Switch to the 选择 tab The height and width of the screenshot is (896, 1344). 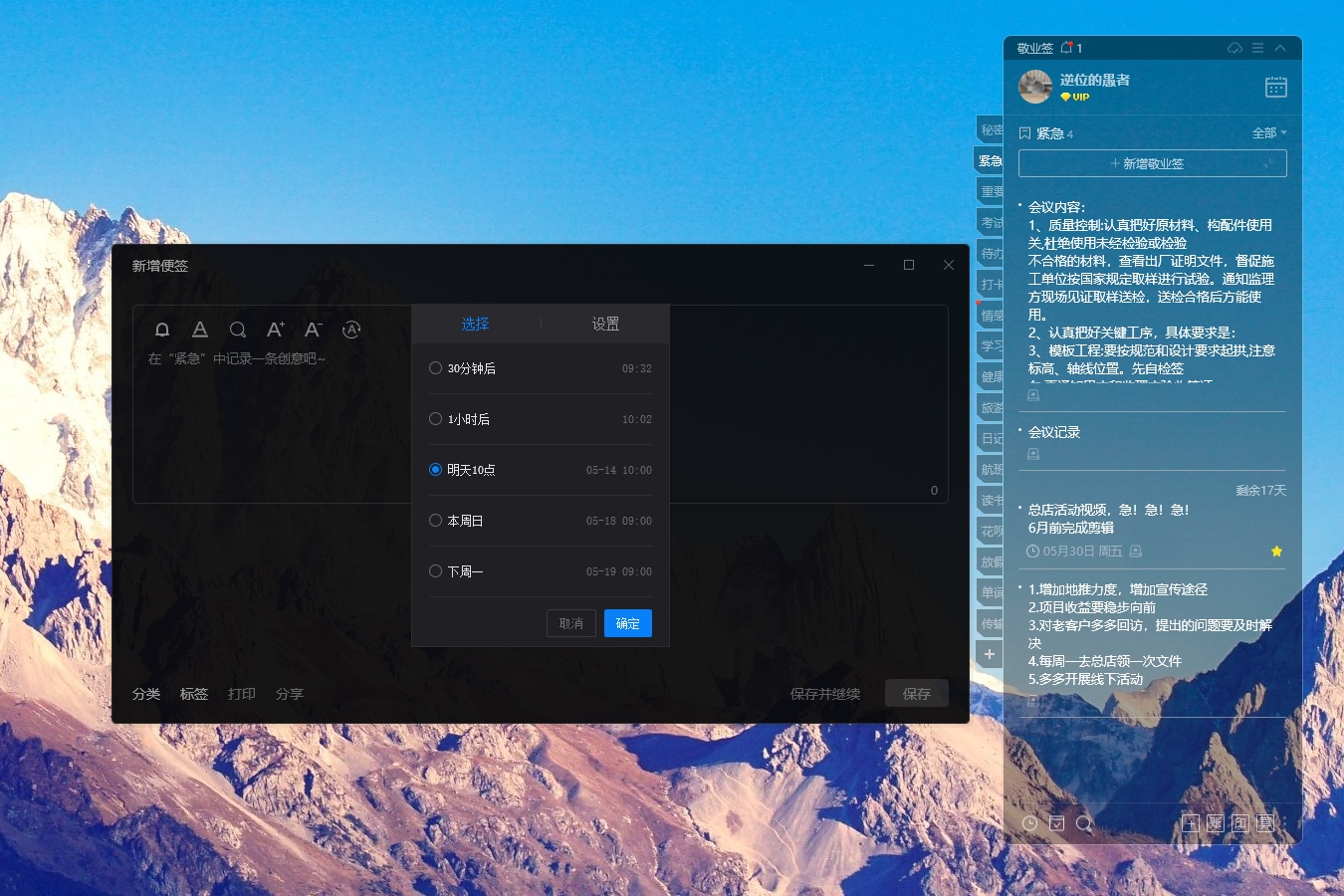tap(475, 324)
